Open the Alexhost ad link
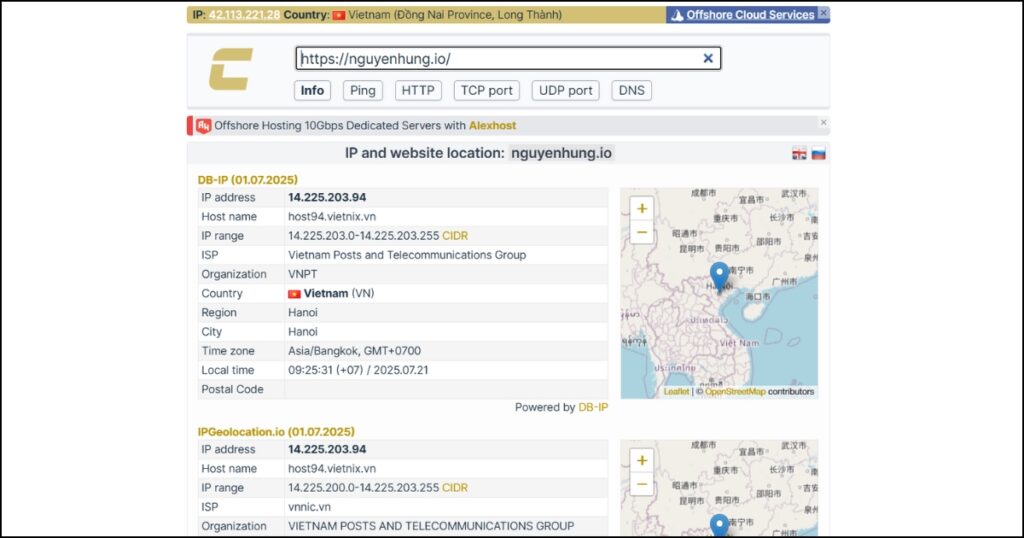Screen dimensions: 1024x538 [492, 125]
